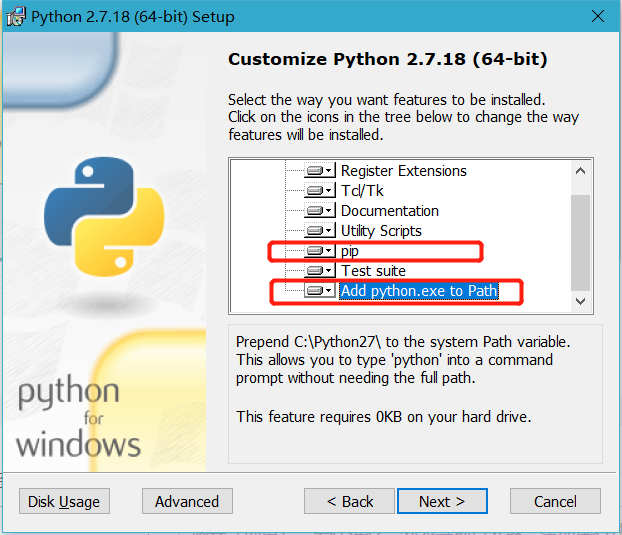Open Documentation feature install dropdown icon

320,211
